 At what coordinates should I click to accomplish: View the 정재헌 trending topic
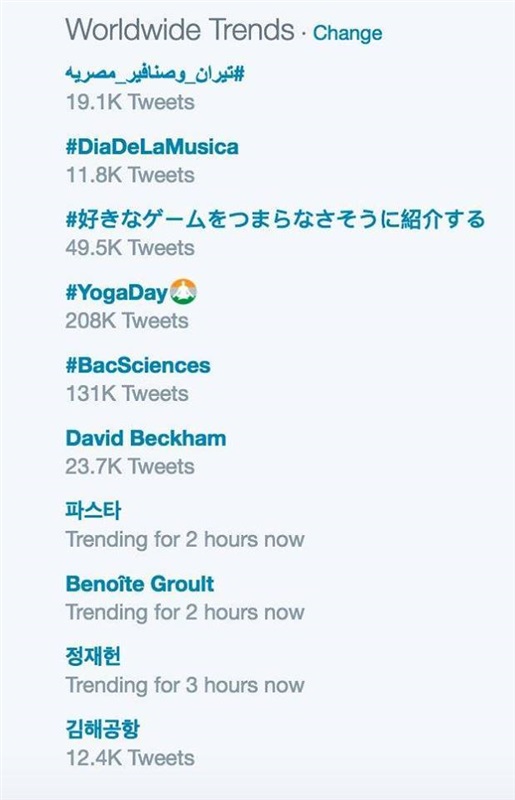[x=93, y=656]
